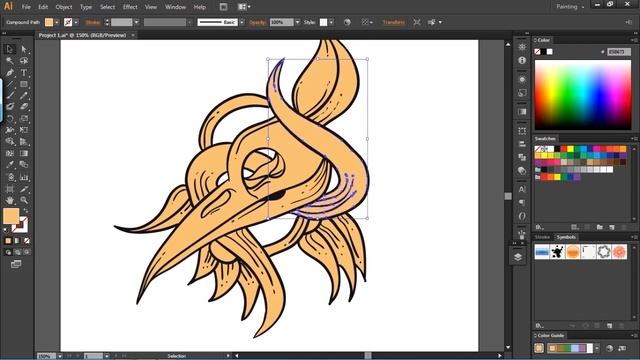Select the Pen tool
This screenshot has height=360, width=640.
tap(10, 73)
